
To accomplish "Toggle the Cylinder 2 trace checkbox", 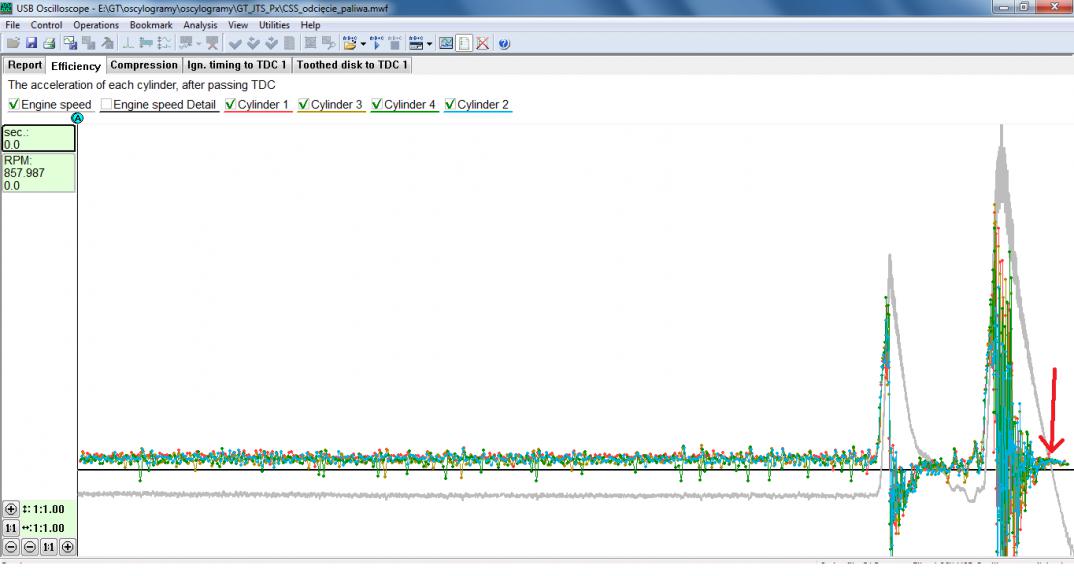I will click(x=450, y=105).
